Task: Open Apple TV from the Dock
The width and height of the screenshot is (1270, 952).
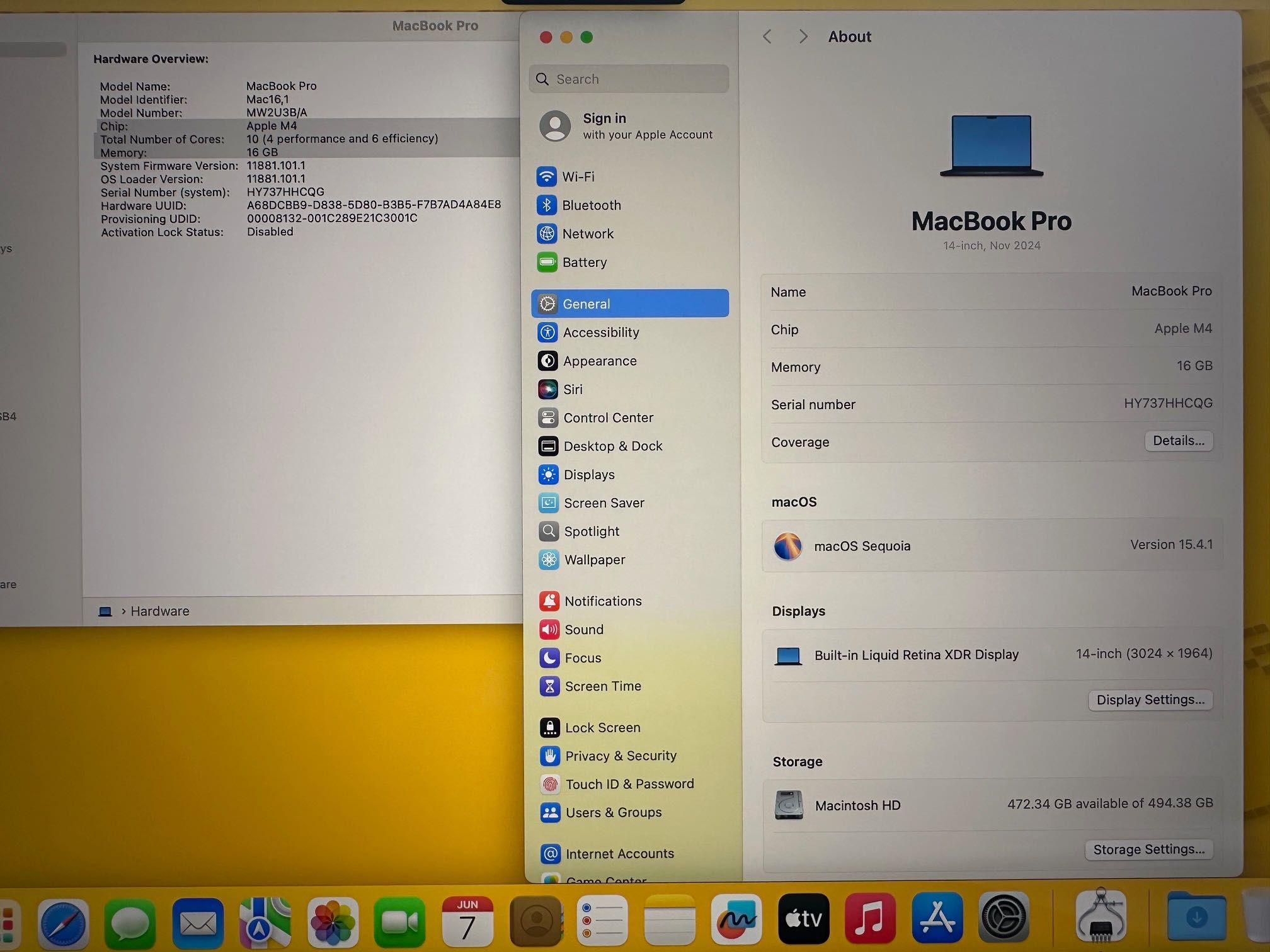Action: tap(804, 919)
